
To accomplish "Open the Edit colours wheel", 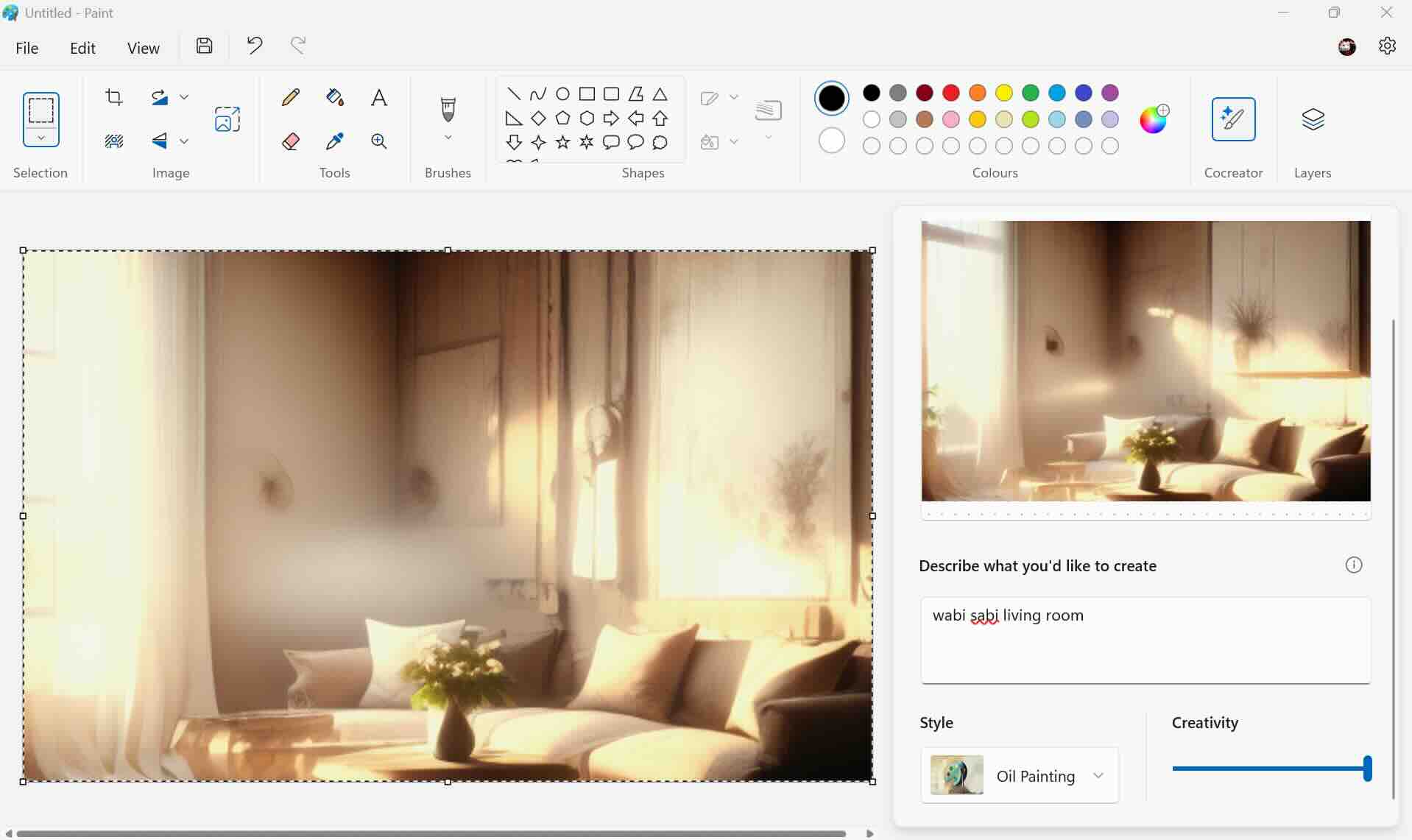I will point(1154,119).
